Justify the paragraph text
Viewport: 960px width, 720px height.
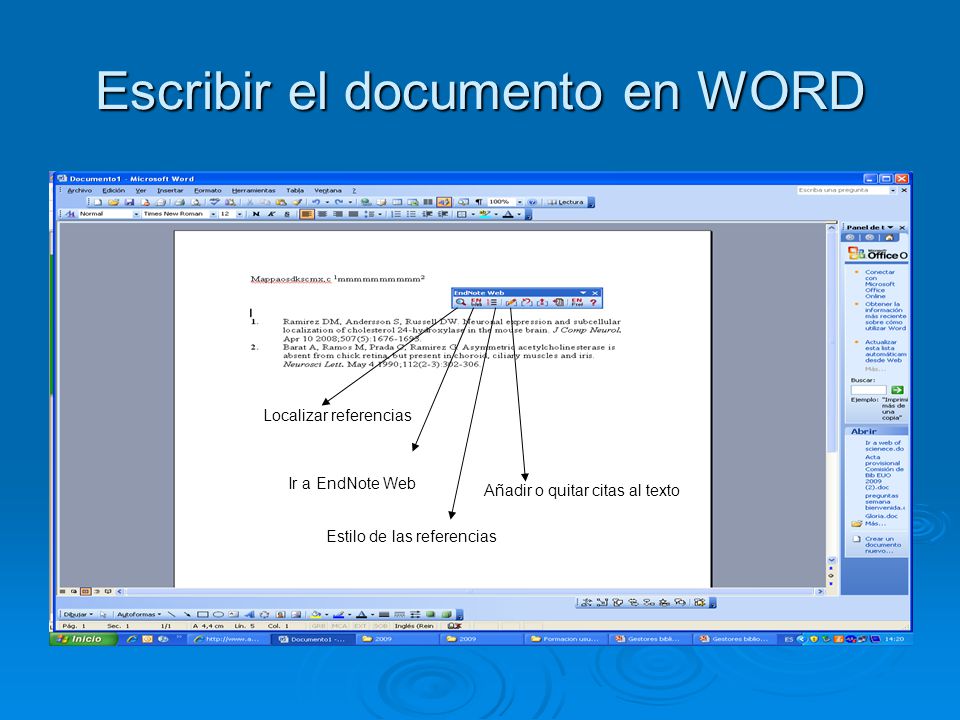[353, 214]
